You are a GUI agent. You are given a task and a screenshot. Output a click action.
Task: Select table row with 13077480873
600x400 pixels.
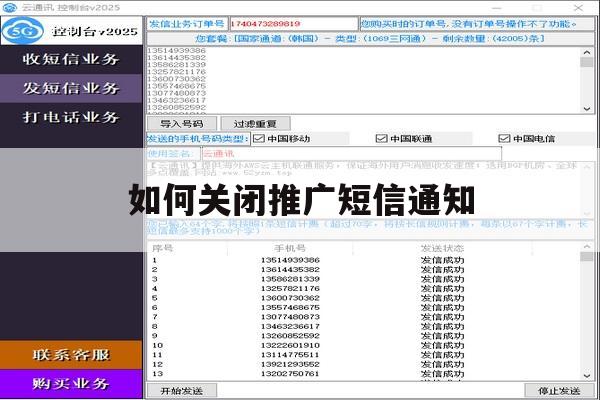point(364,317)
